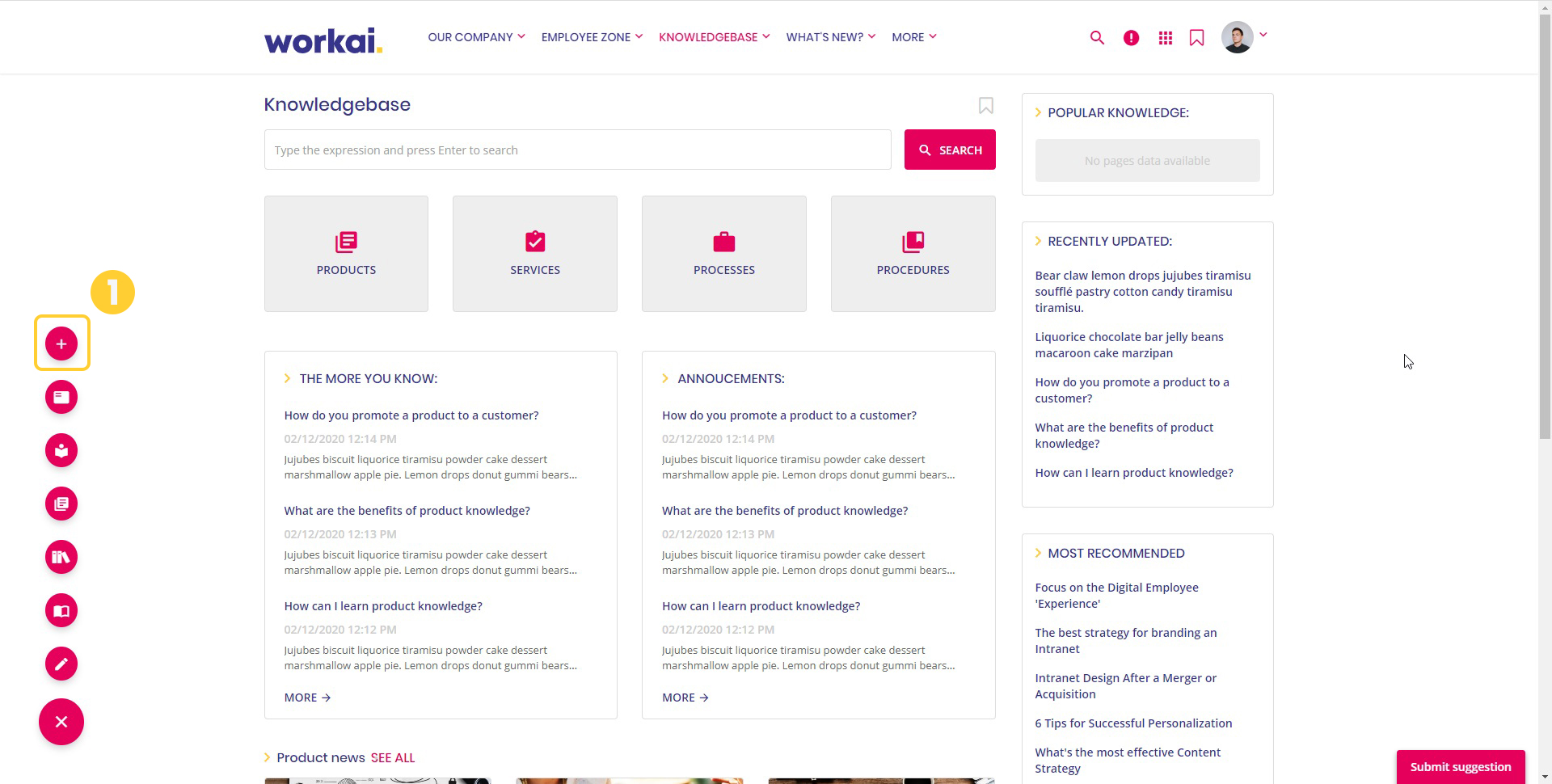
Task: Close the floating action menu with X
Action: 61,722
